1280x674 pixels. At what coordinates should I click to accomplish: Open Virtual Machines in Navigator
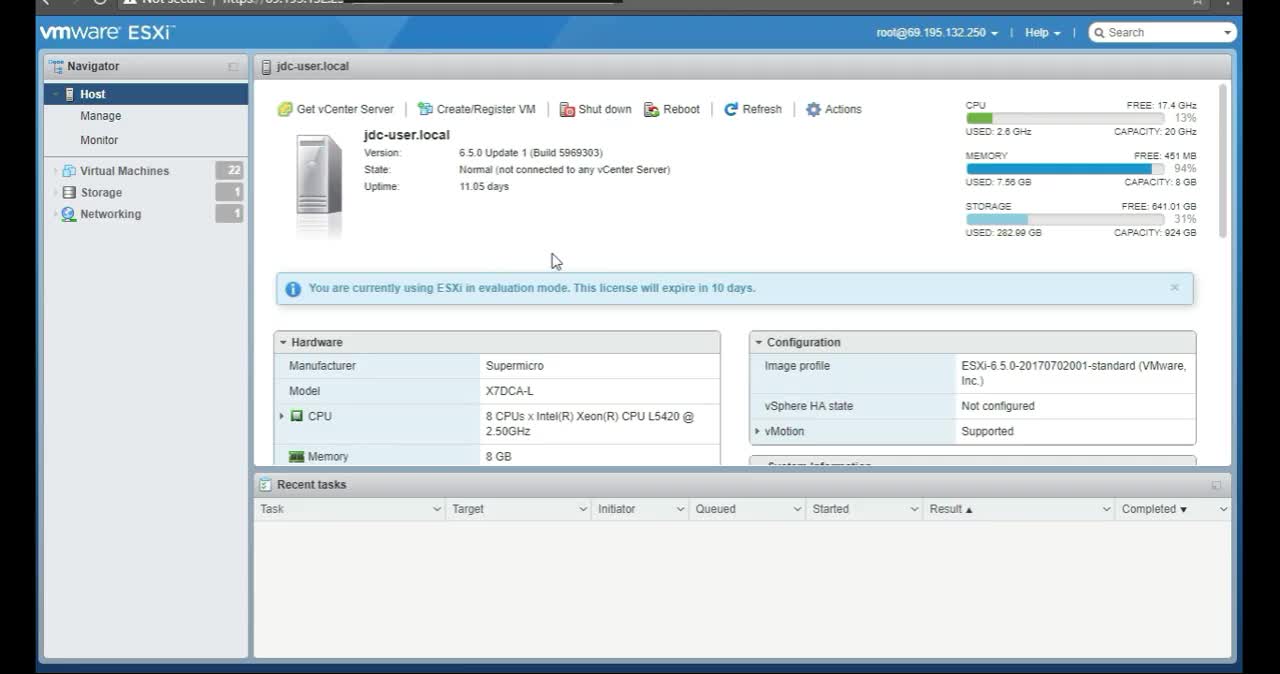point(124,171)
